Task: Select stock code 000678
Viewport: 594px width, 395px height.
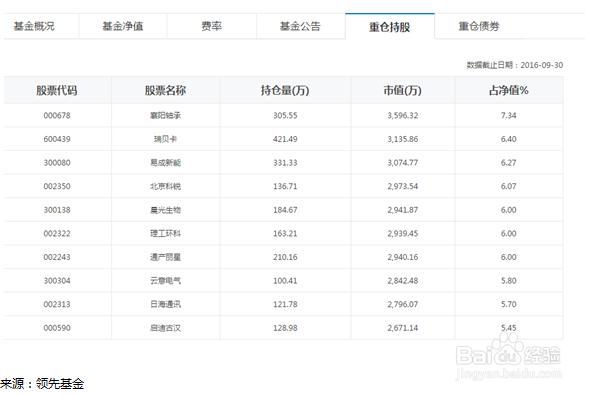Action: [x=57, y=116]
